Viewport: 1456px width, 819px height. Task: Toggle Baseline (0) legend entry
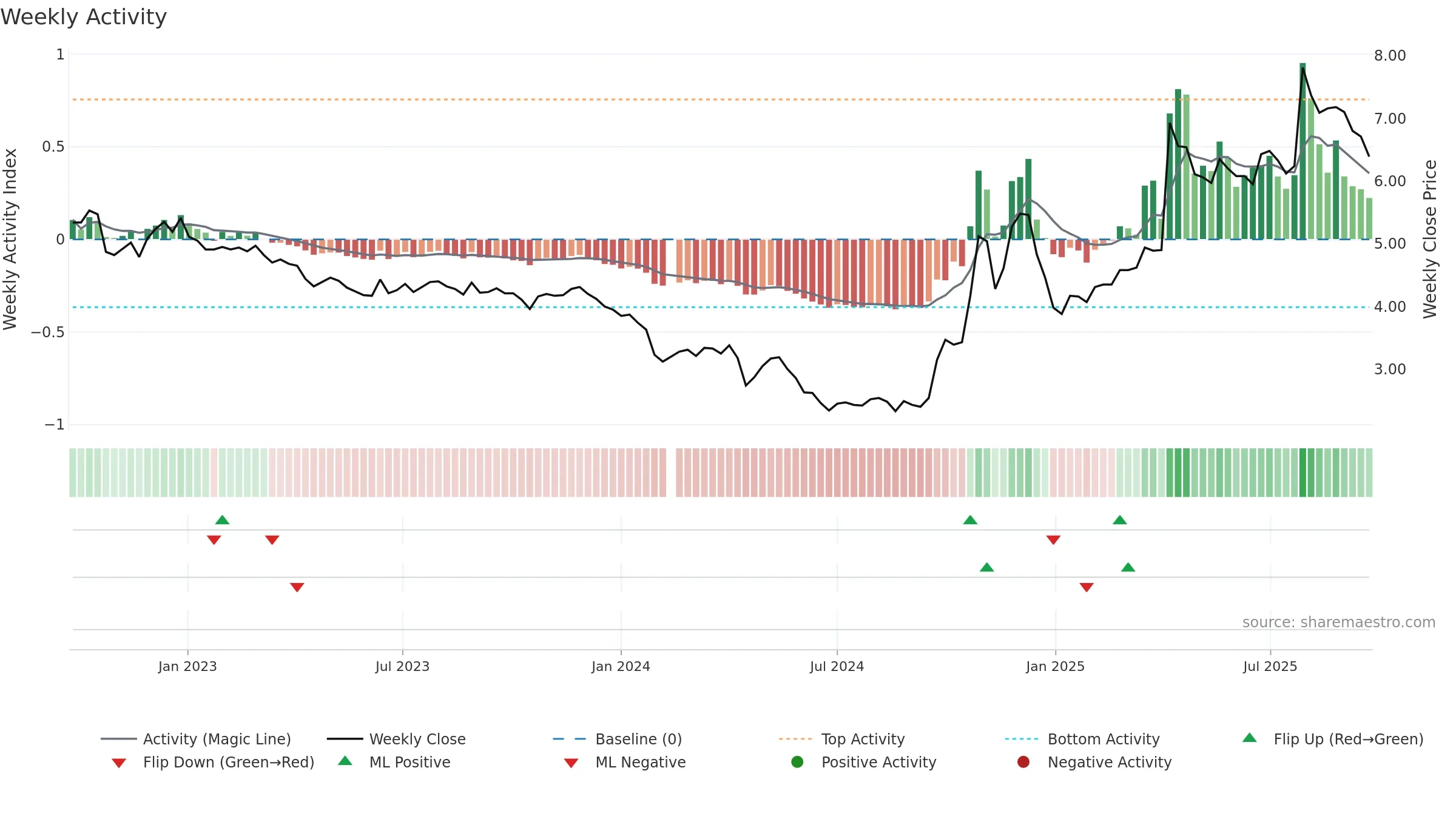[x=618, y=739]
